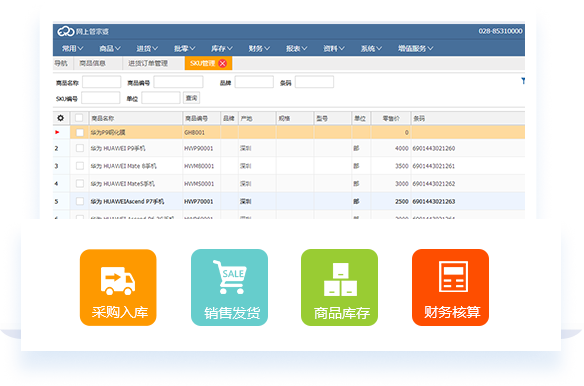Image resolution: width=584 pixels, height=386 pixels.
Task: Sort by 商品名称 column header
Action: coord(136,118)
